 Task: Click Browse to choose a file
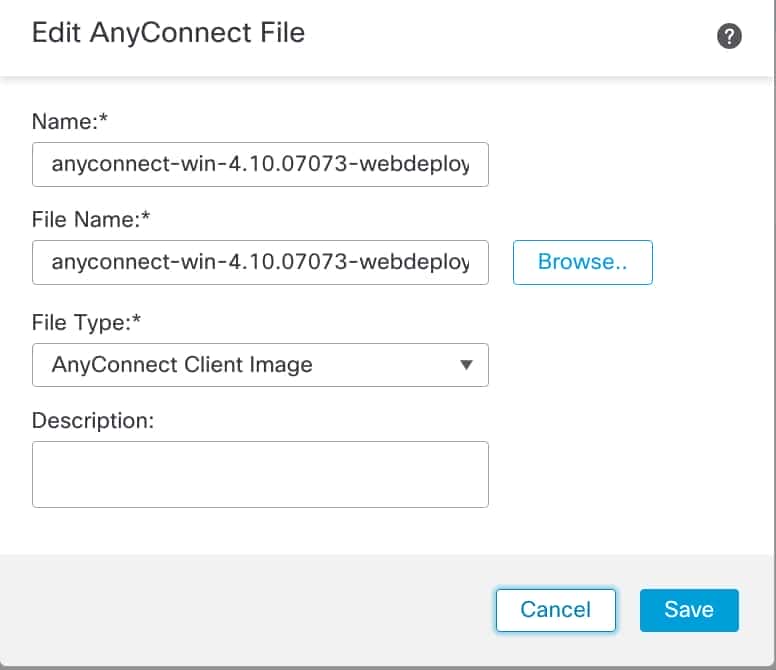582,262
